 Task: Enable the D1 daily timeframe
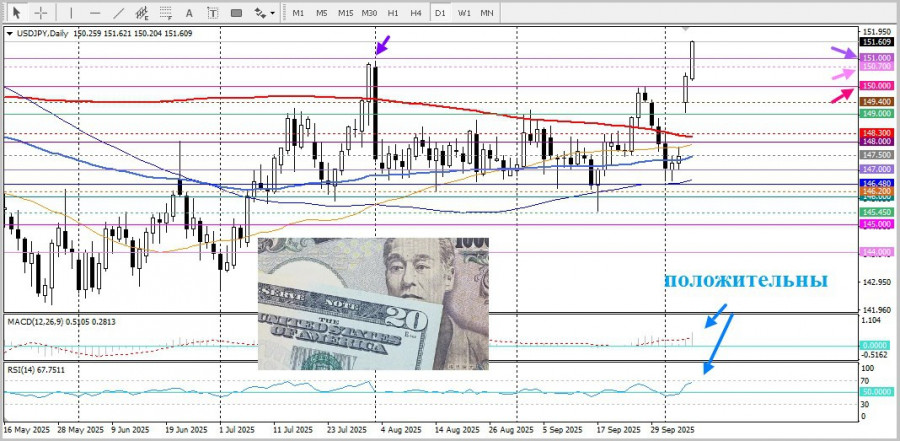point(440,13)
